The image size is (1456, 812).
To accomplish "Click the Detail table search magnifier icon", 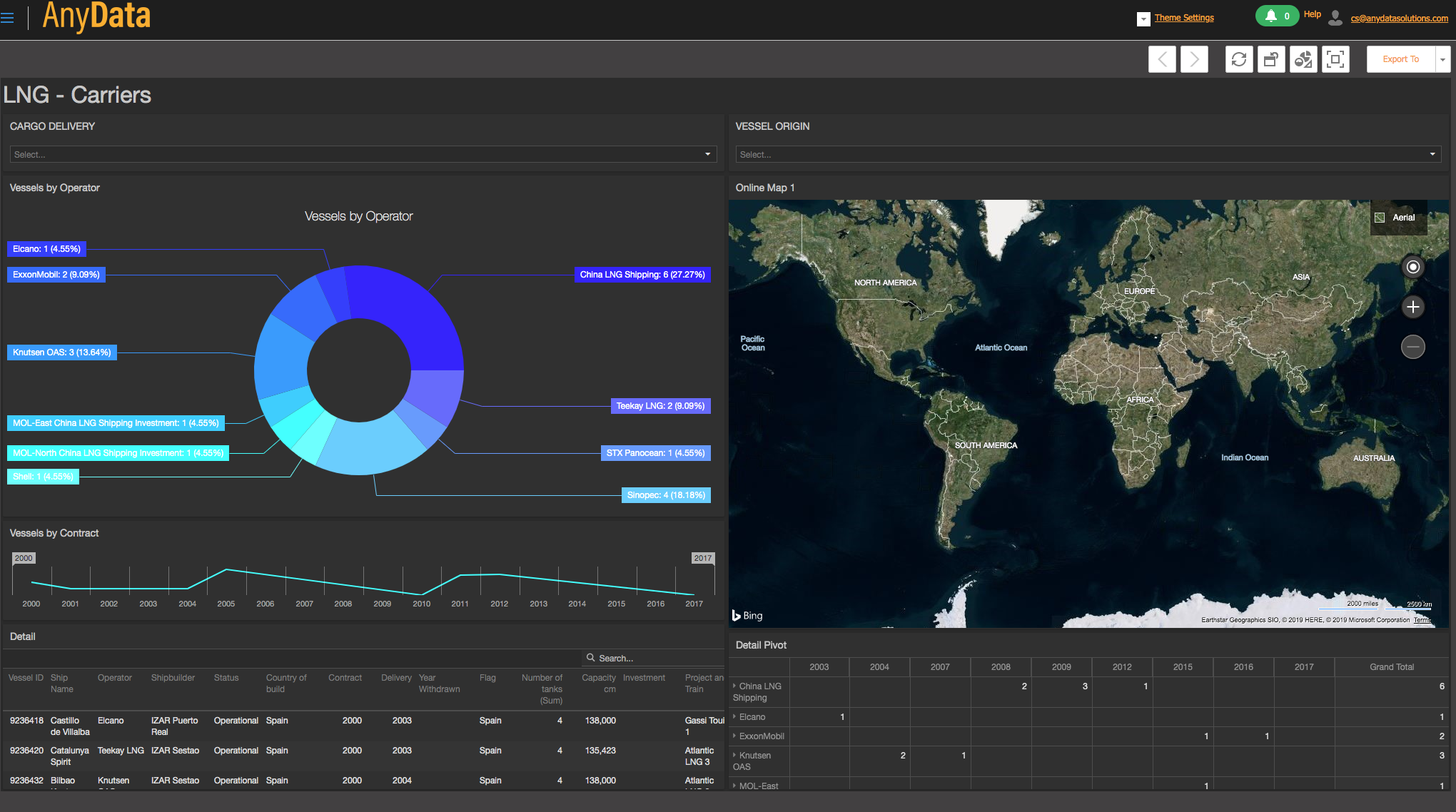I will [591, 658].
